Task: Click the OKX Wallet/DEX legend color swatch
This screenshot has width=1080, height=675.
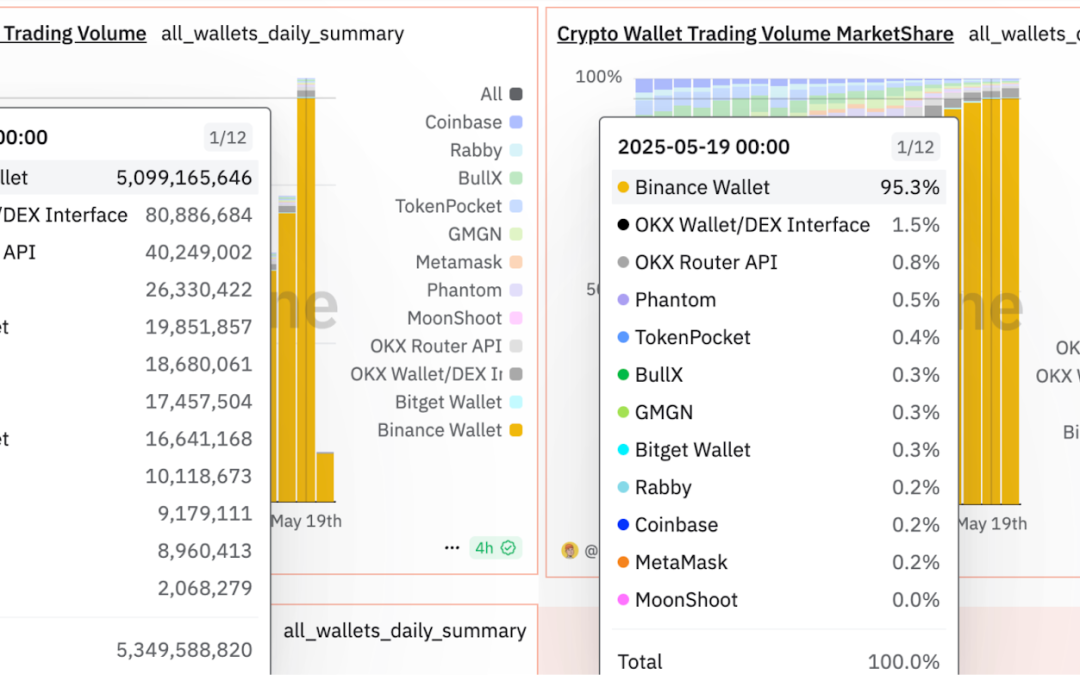Action: pos(515,374)
